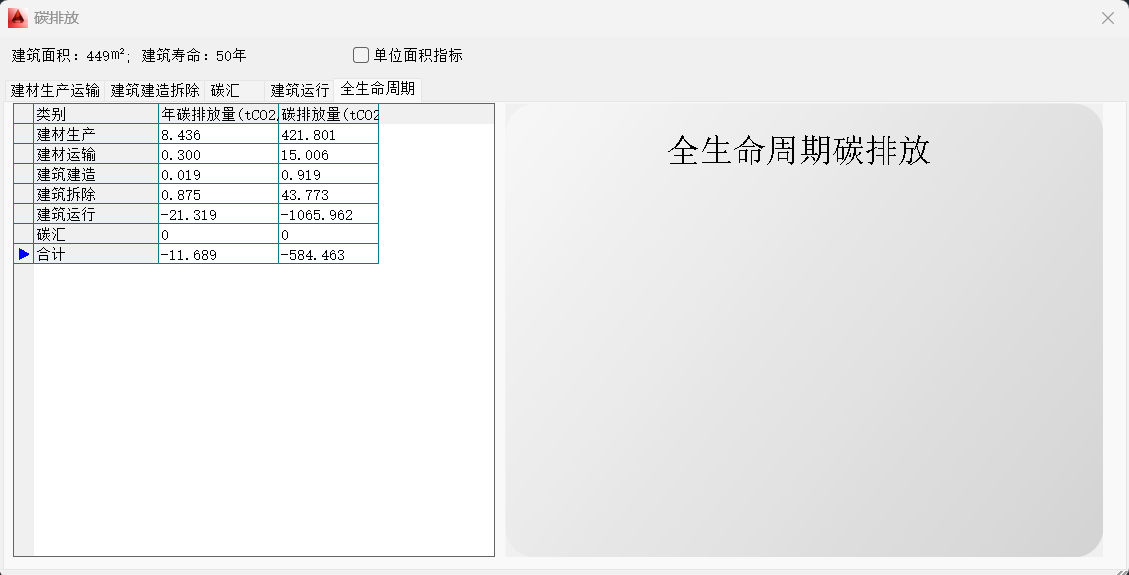Click the annual value 0.300 for 建材运输

[218, 154]
